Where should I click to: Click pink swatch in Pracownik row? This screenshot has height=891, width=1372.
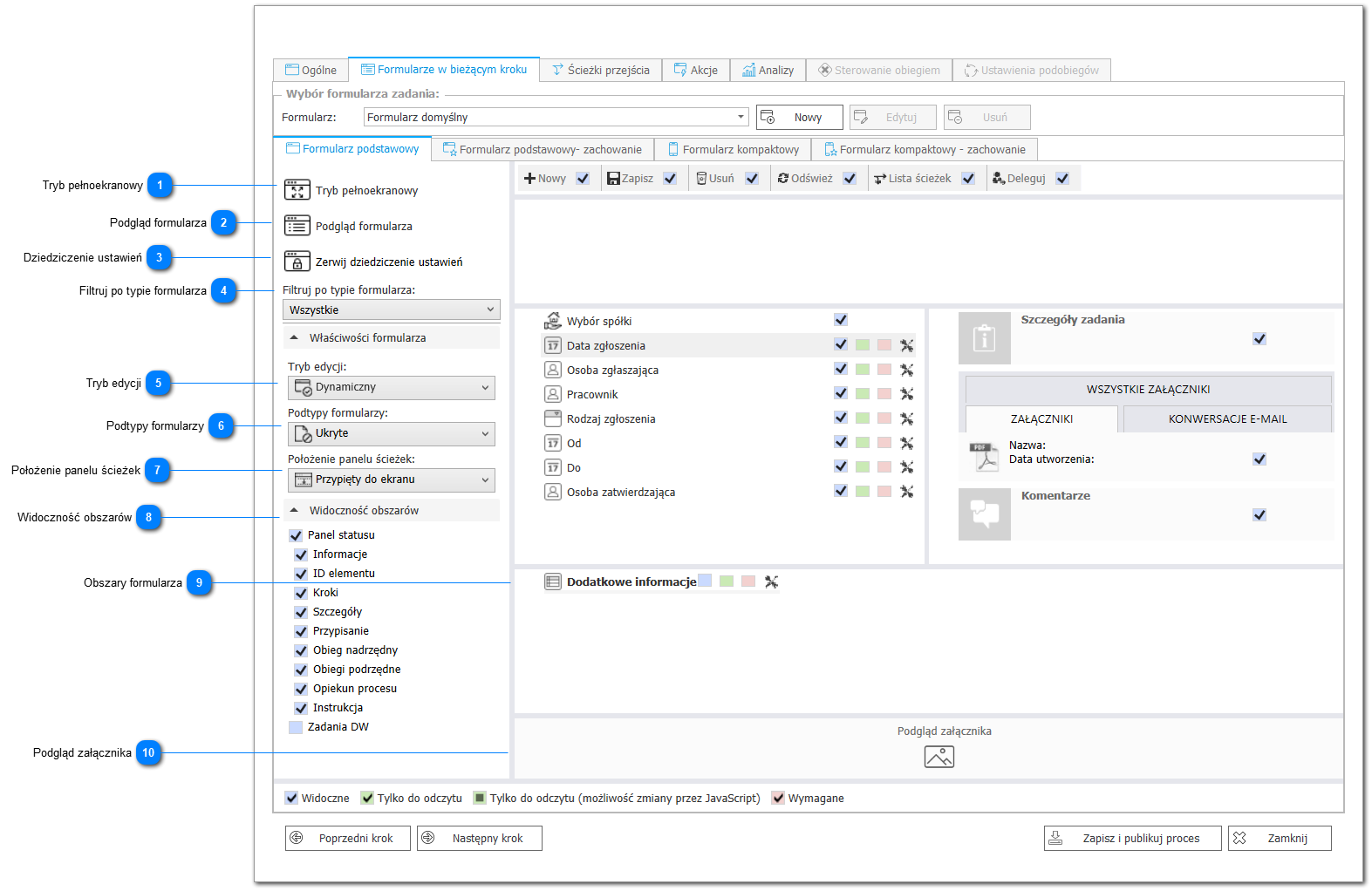(x=884, y=394)
